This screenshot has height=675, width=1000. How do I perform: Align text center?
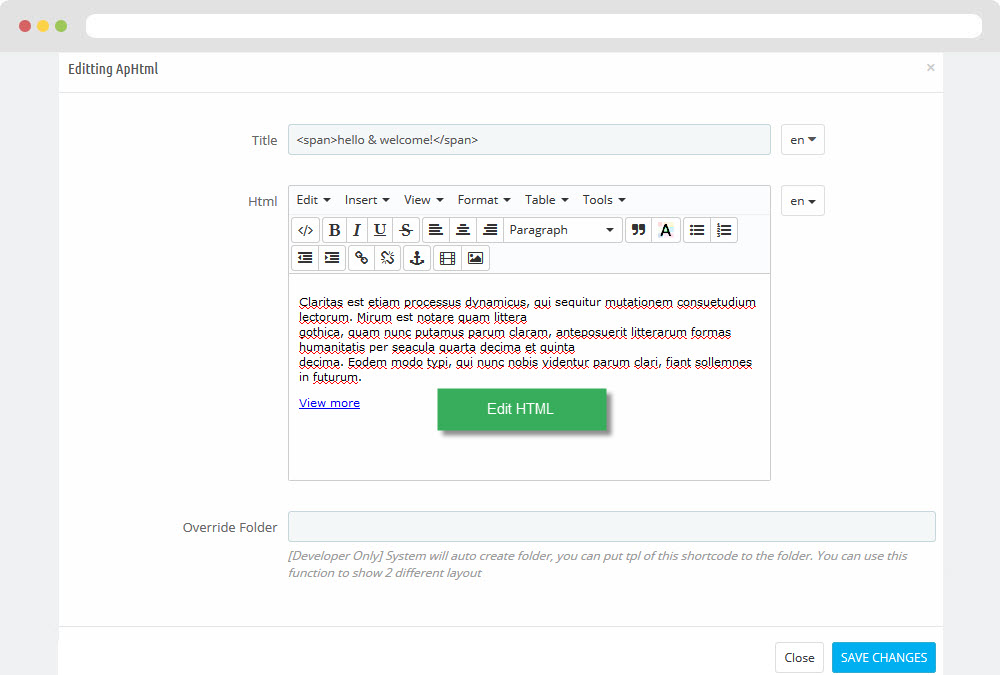463,230
